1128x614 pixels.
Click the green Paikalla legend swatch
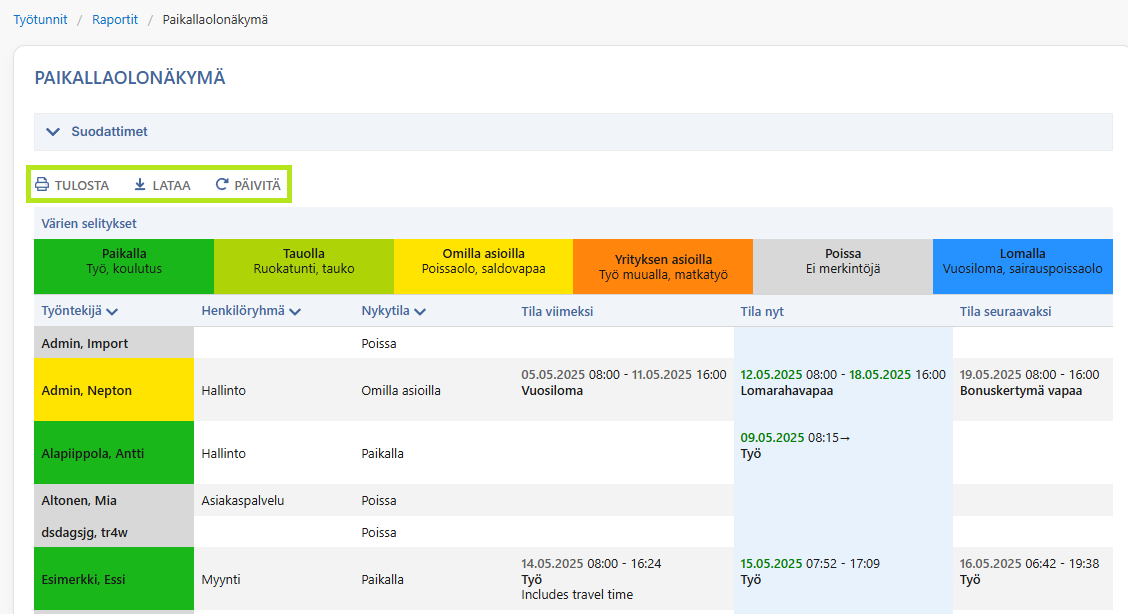124,267
